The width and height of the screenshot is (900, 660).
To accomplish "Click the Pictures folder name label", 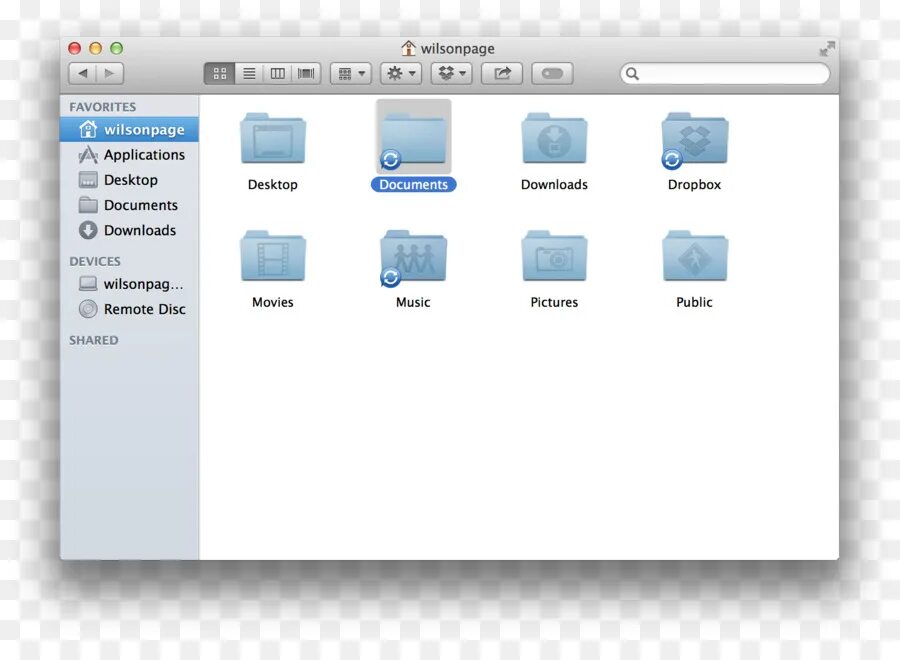I will tap(554, 302).
